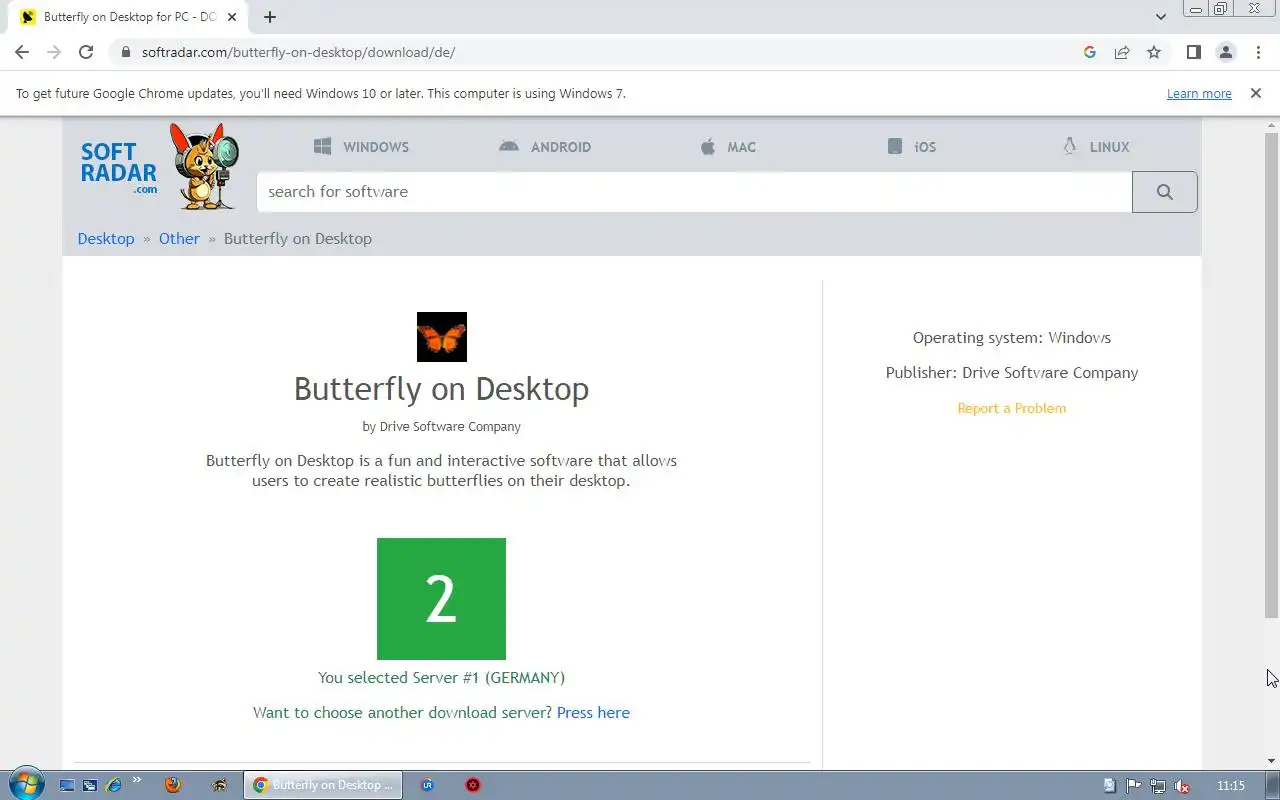Click the Butterfly on Desktop heading
Image resolution: width=1280 pixels, height=800 pixels.
[441, 389]
